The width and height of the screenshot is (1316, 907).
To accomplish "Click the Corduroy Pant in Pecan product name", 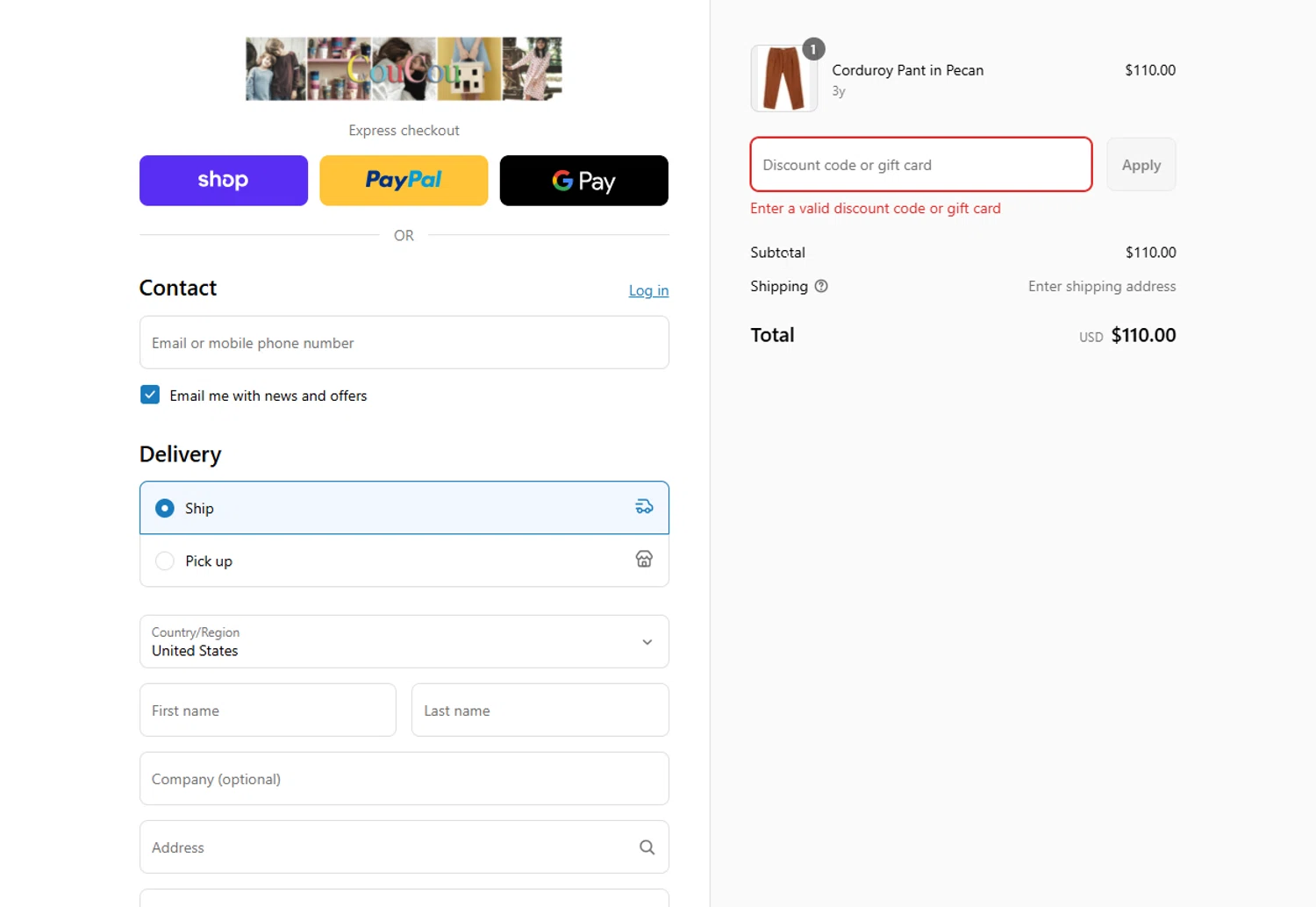I will [908, 70].
